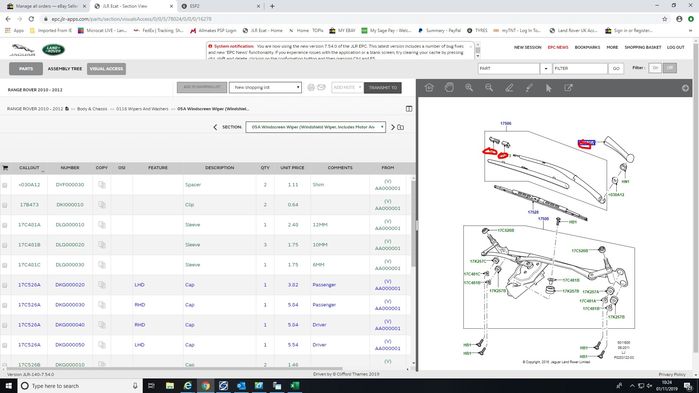Switch the Filter toggle to On
Screen dimensions: 699x393
(655, 68)
